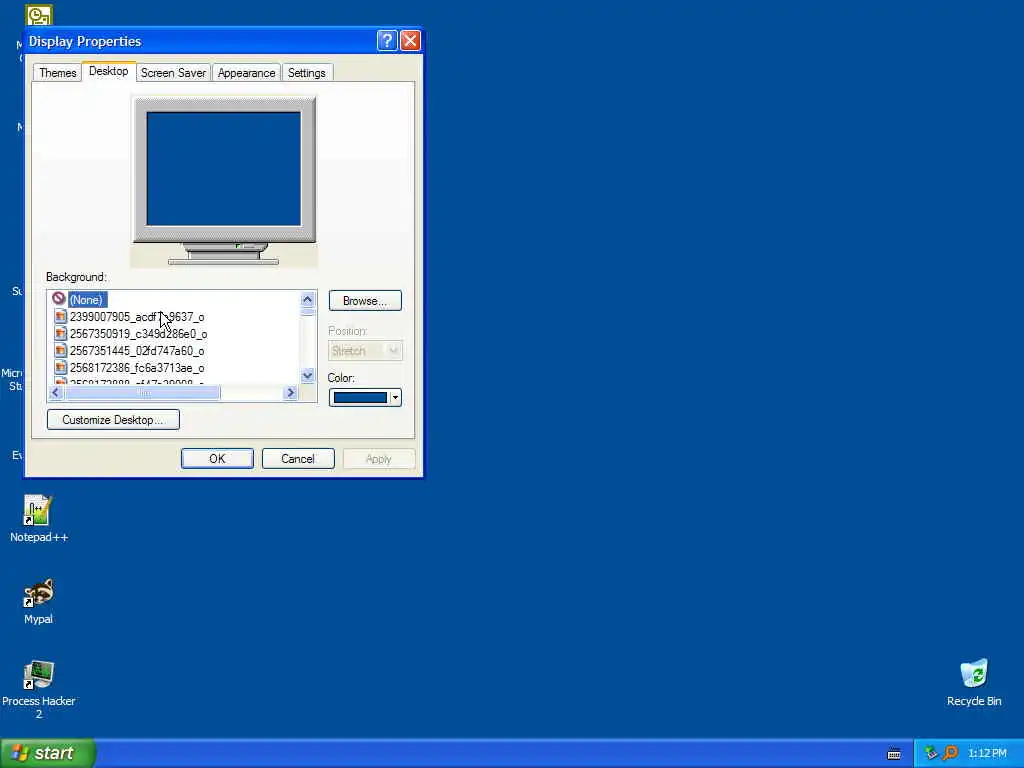Open the Position dropdown showing Stretch

coord(365,351)
